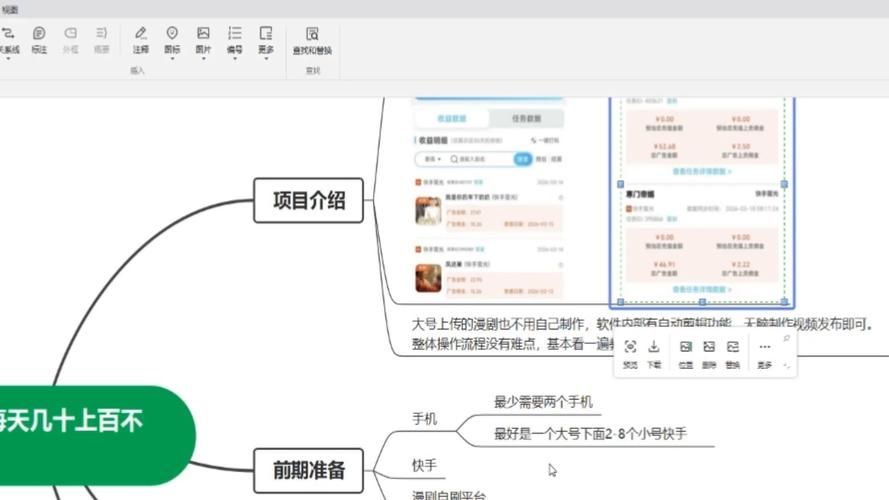Select 最好是一个大号下面2-8个小号快手 subtopic
Viewport: 889px width, 500px height.
590,434
